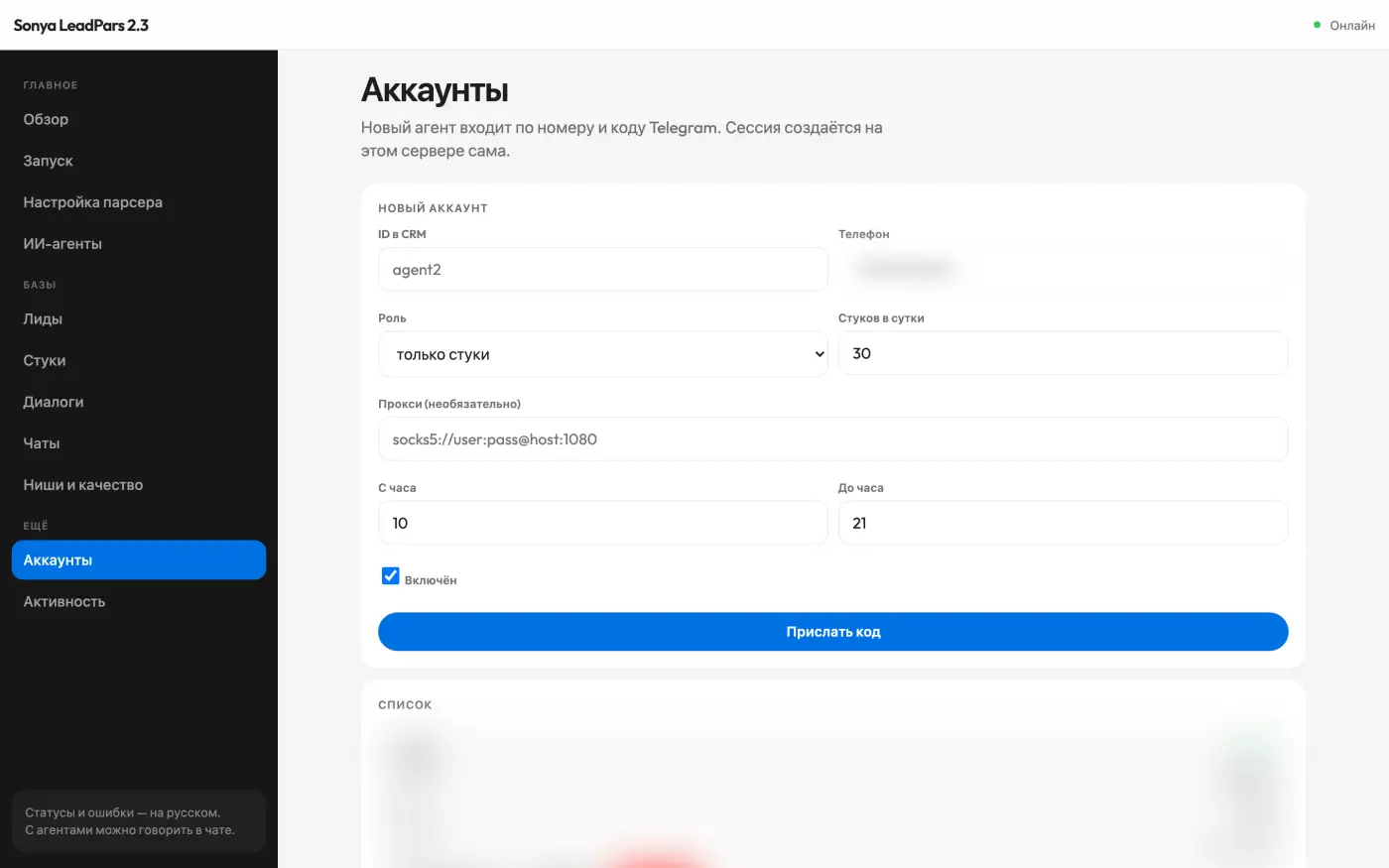This screenshot has height=868, width=1389.
Task: Expand the Роль dropdown
Action: click(603, 354)
